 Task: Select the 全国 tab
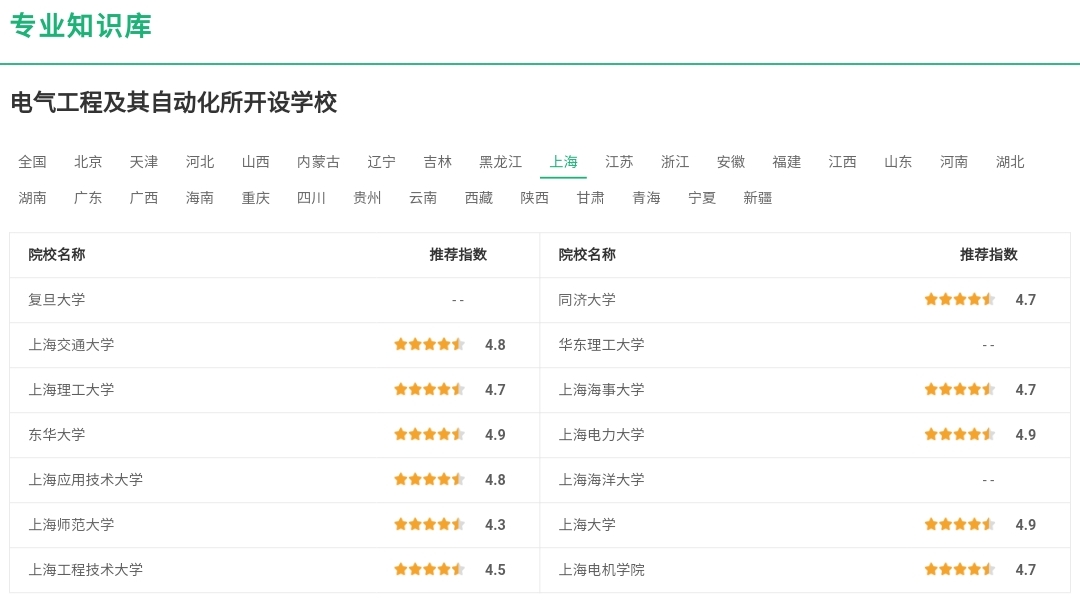[33, 160]
